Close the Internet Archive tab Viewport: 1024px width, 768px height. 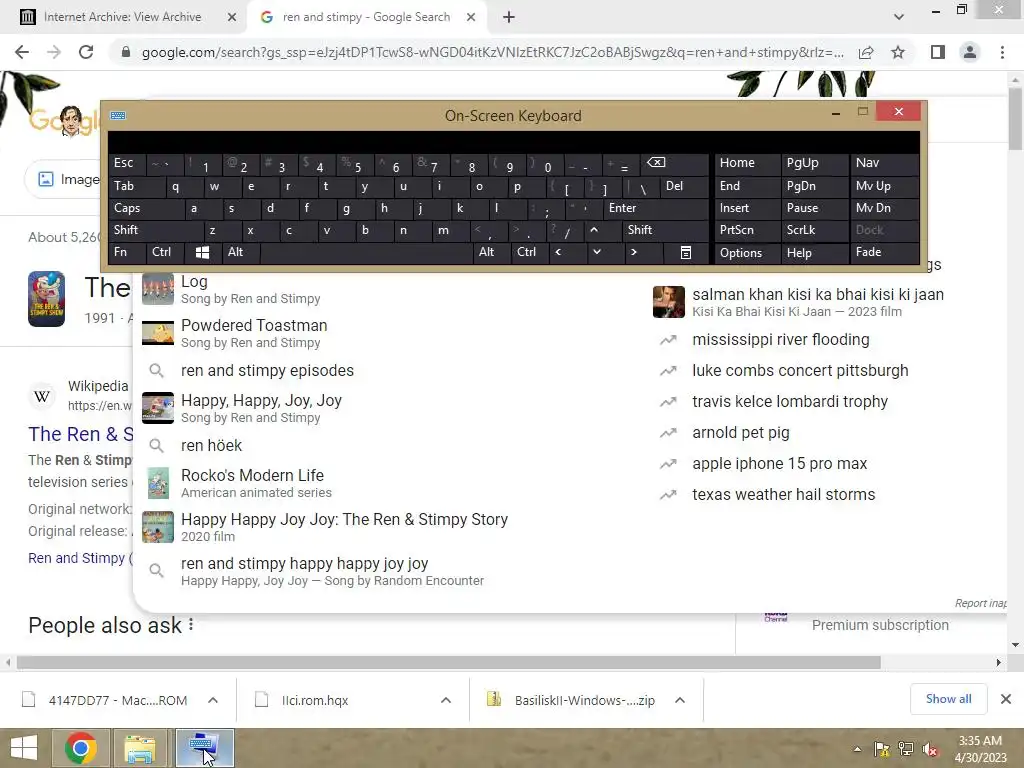(x=232, y=17)
